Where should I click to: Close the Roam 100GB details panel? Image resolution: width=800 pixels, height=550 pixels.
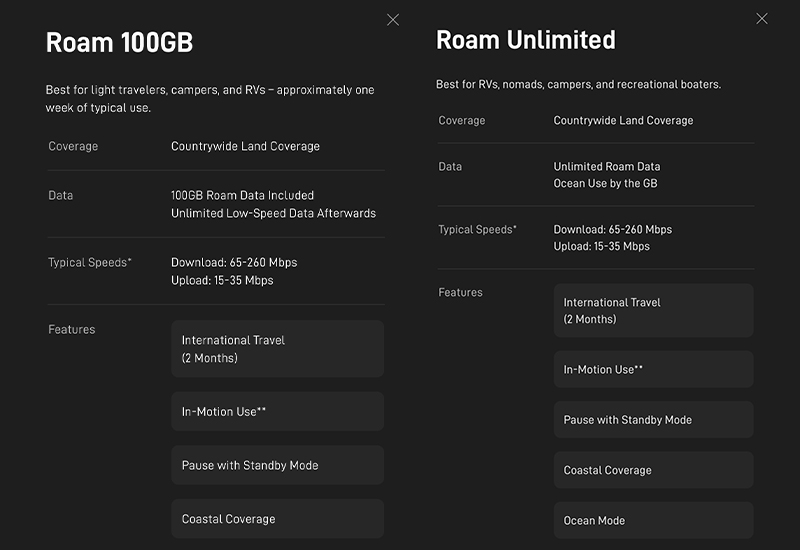click(393, 20)
